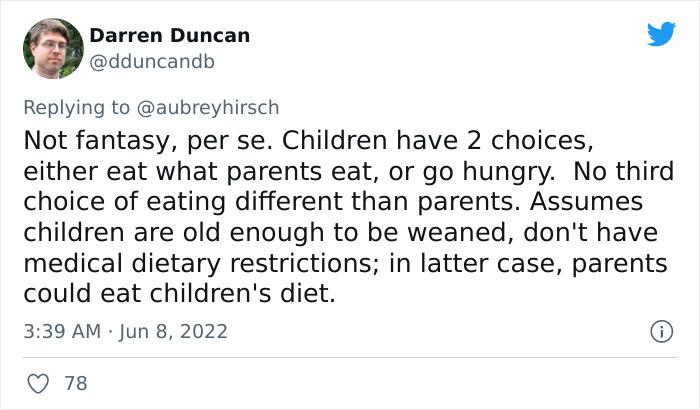Click the blue Twitter bird logo

click(661, 33)
